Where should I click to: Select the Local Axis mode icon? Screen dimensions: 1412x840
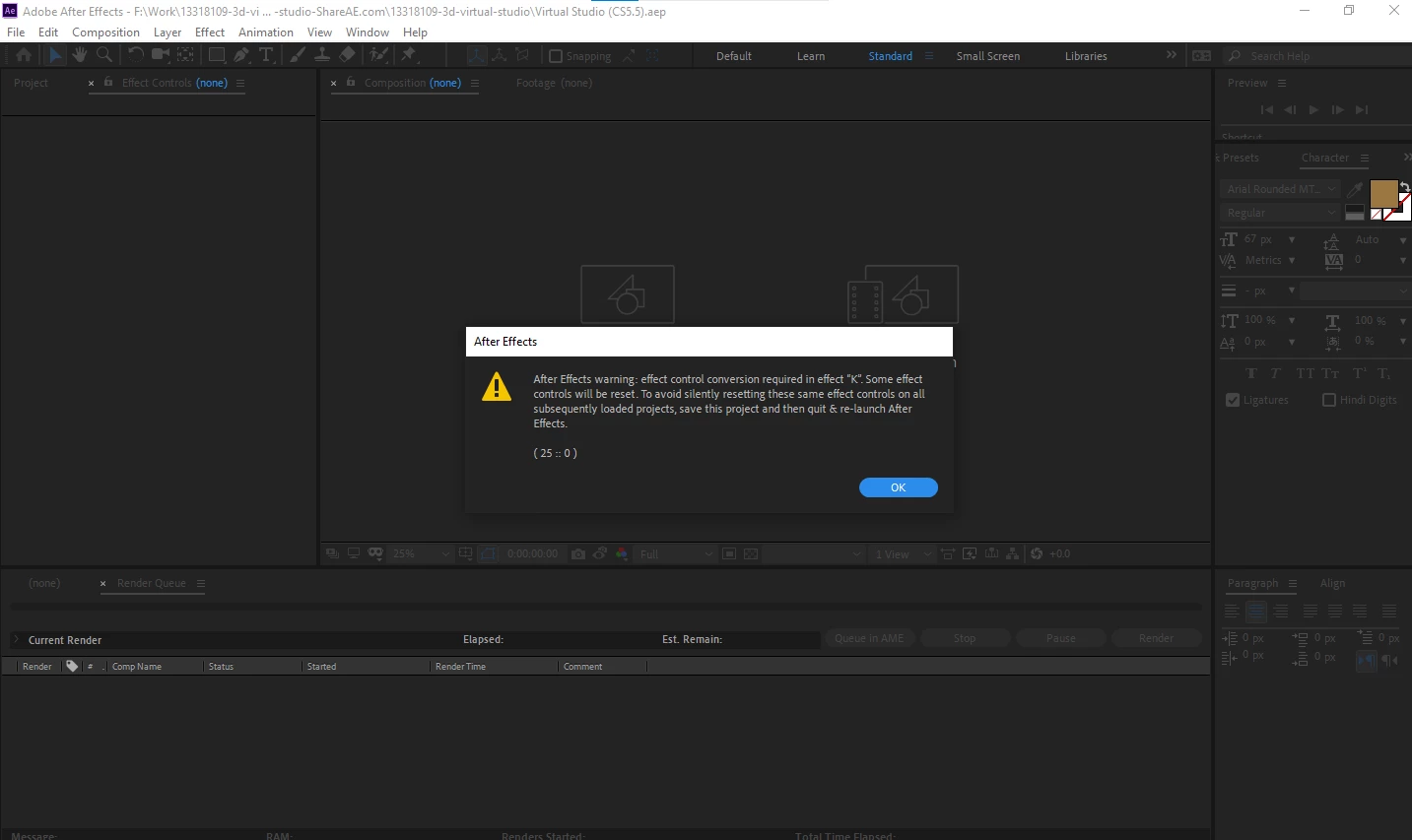[477, 55]
